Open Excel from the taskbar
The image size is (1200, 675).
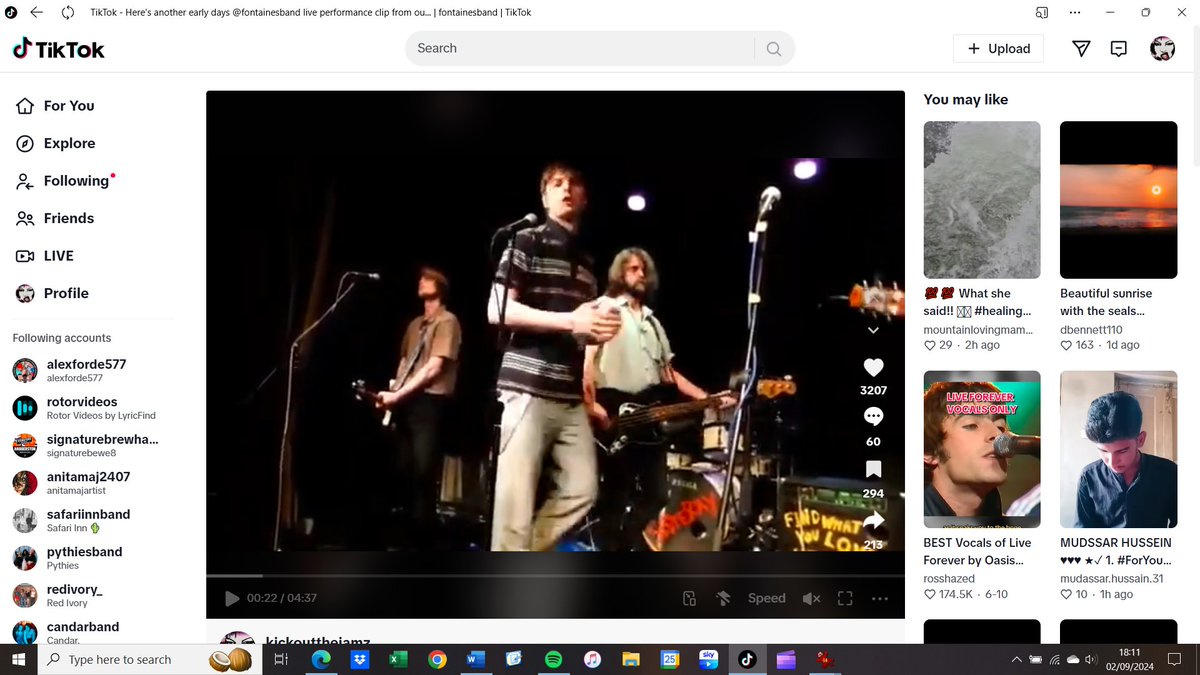coord(398,659)
